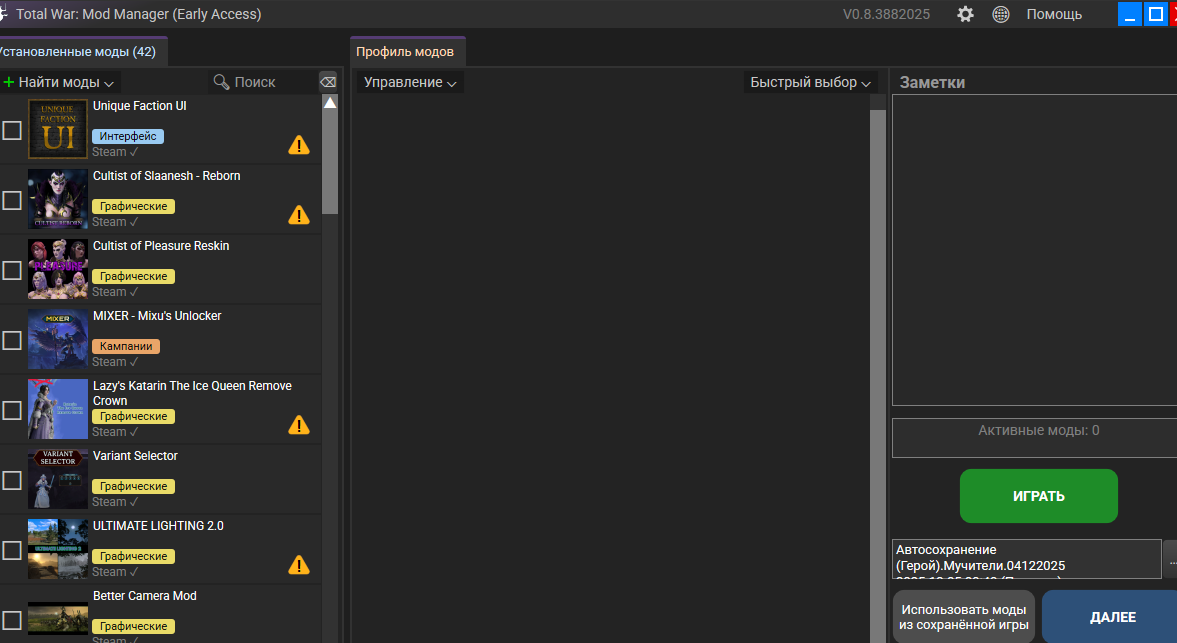This screenshot has height=643, width=1177.
Task: Click the Графические tag on Variant Selector
Action: 134,486
